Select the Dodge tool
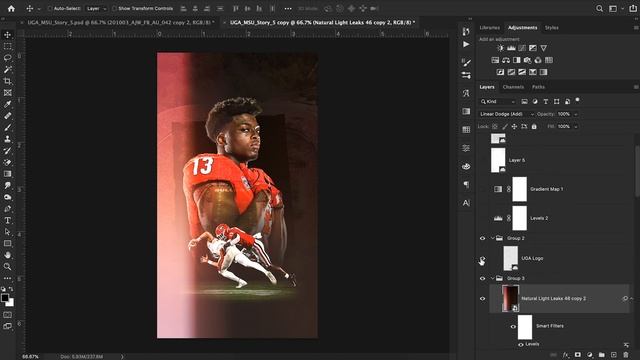This screenshot has width=640, height=360. pos(7,197)
